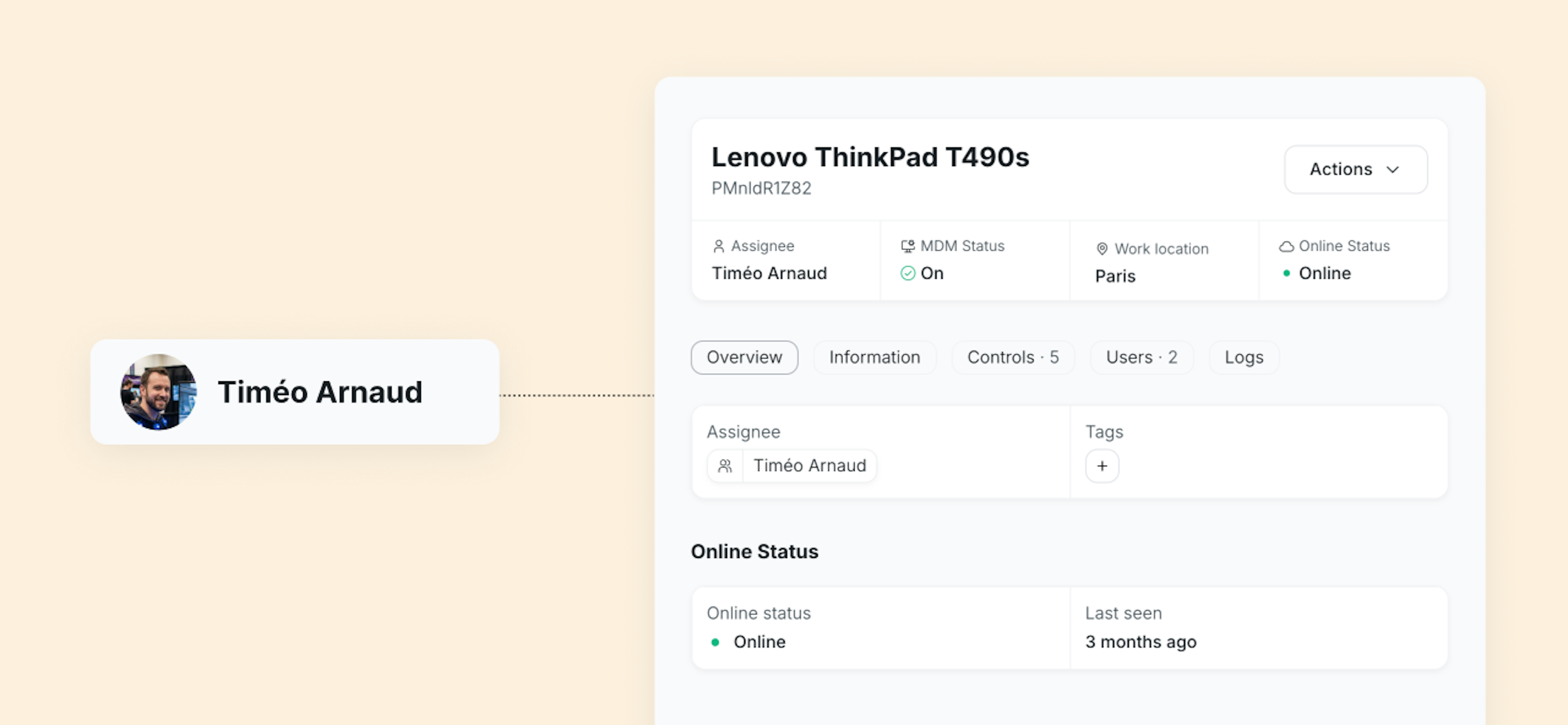This screenshot has height=725, width=1568.
Task: Select the Overview tab
Action: click(744, 357)
